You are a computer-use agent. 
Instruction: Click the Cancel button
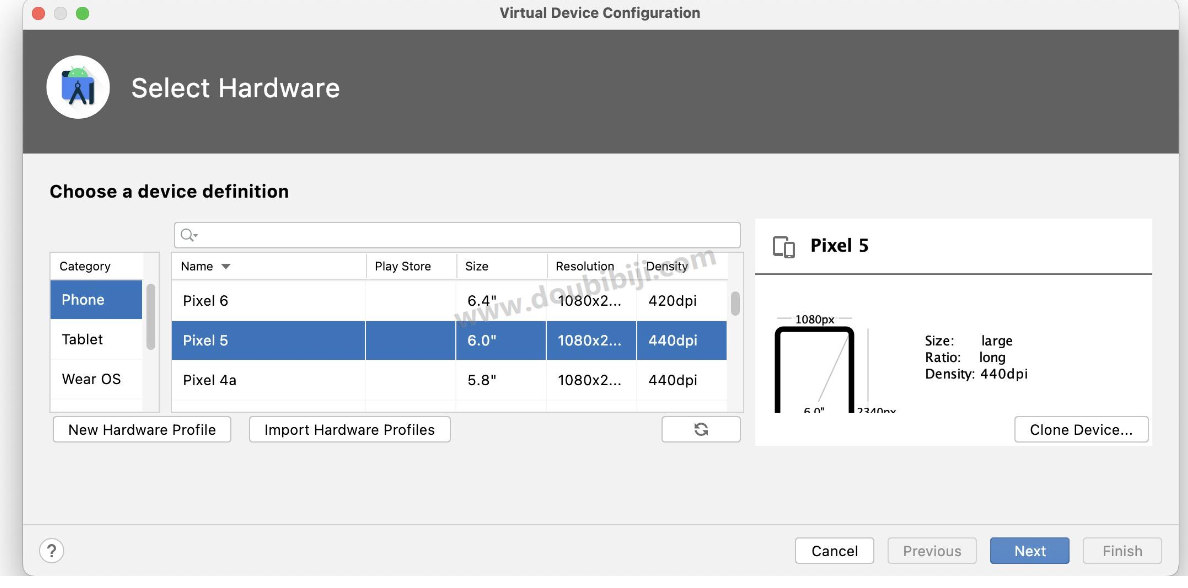(834, 551)
